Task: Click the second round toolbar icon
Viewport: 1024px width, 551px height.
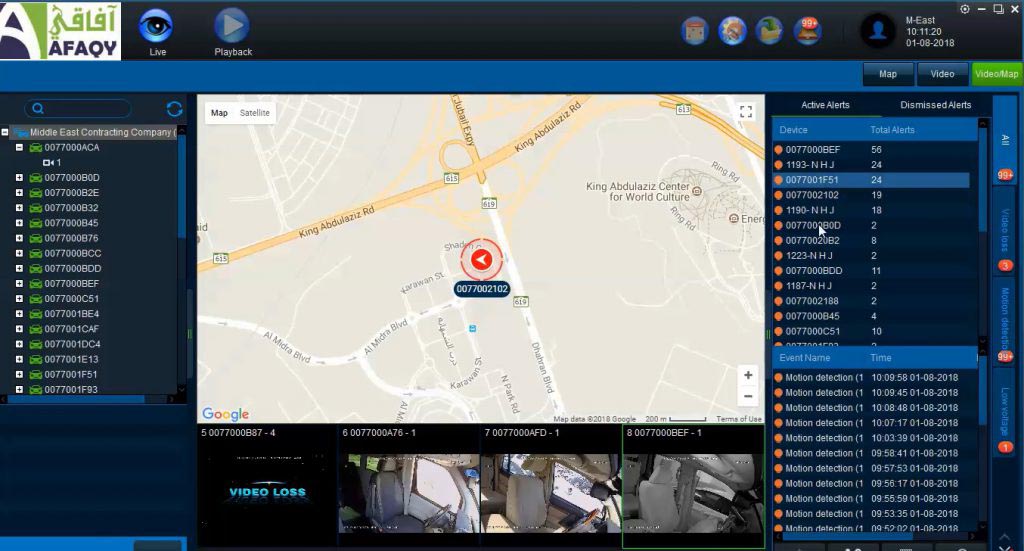Action: 732,31
